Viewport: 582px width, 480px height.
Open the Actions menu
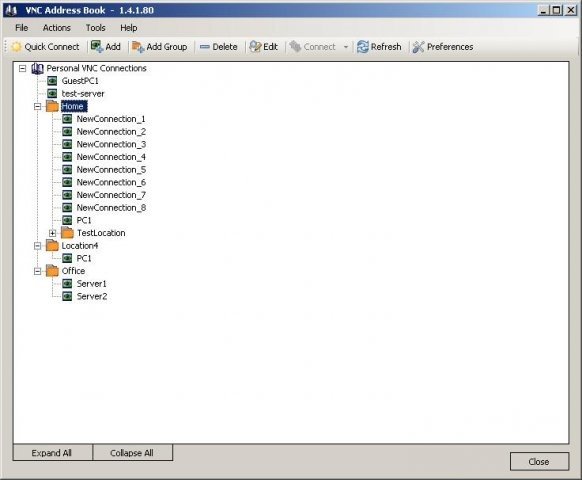pyautogui.click(x=56, y=28)
